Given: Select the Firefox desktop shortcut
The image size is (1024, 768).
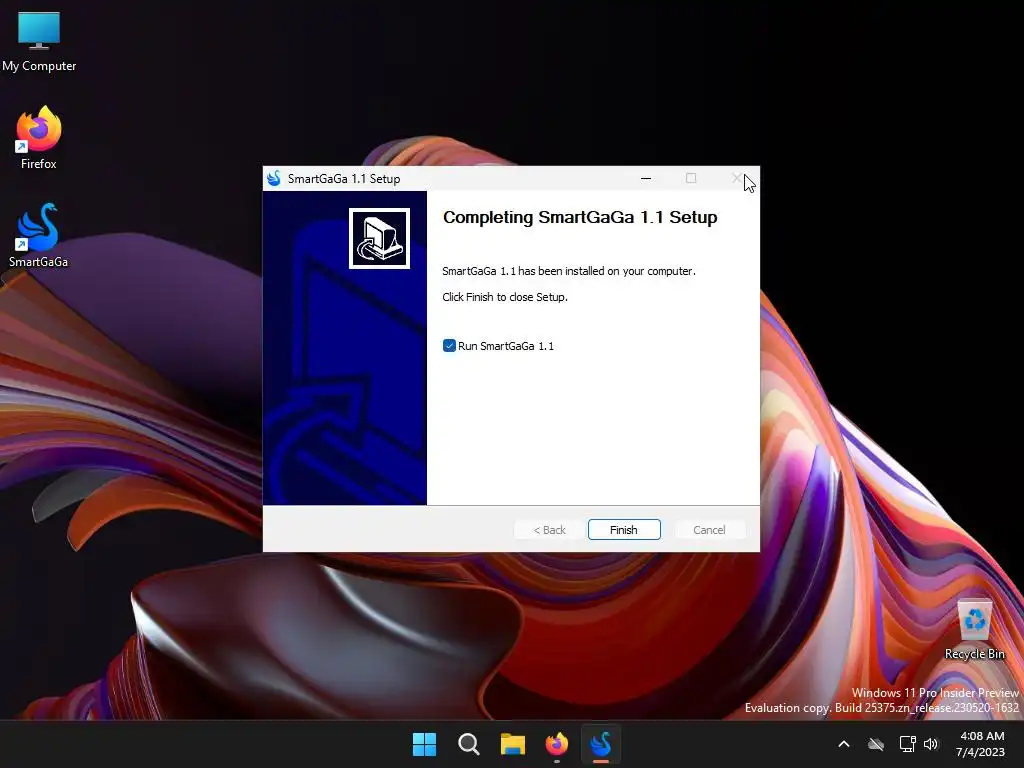Looking at the screenshot, I should pos(39,138).
